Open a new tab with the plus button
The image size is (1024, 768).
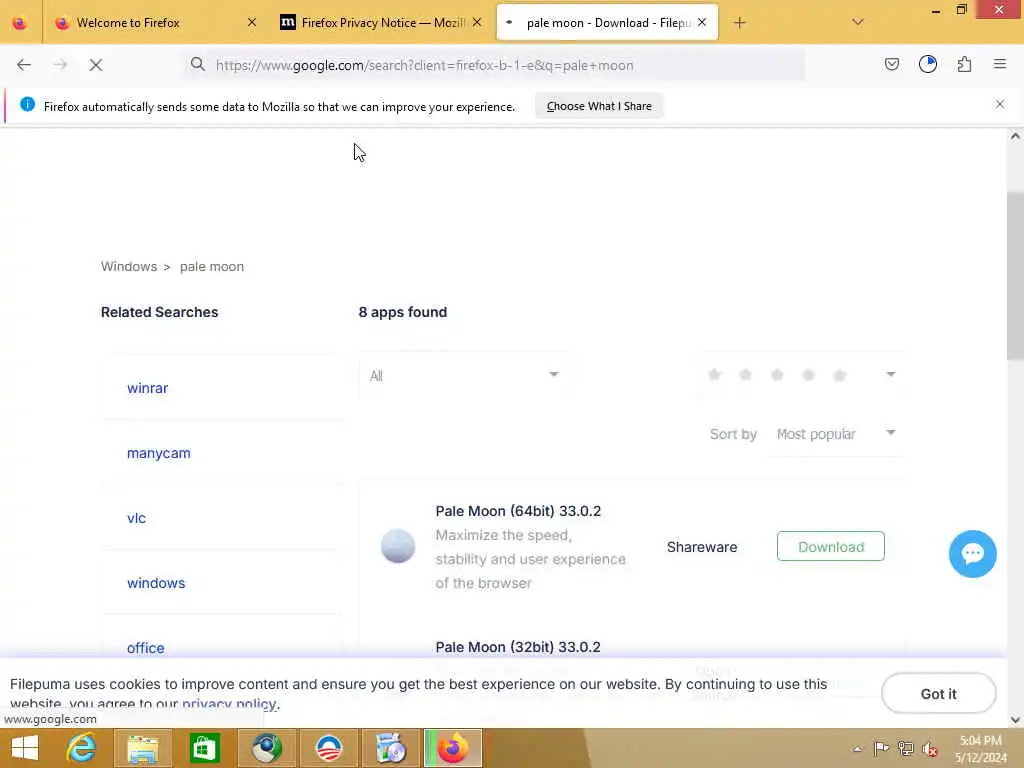pos(739,23)
